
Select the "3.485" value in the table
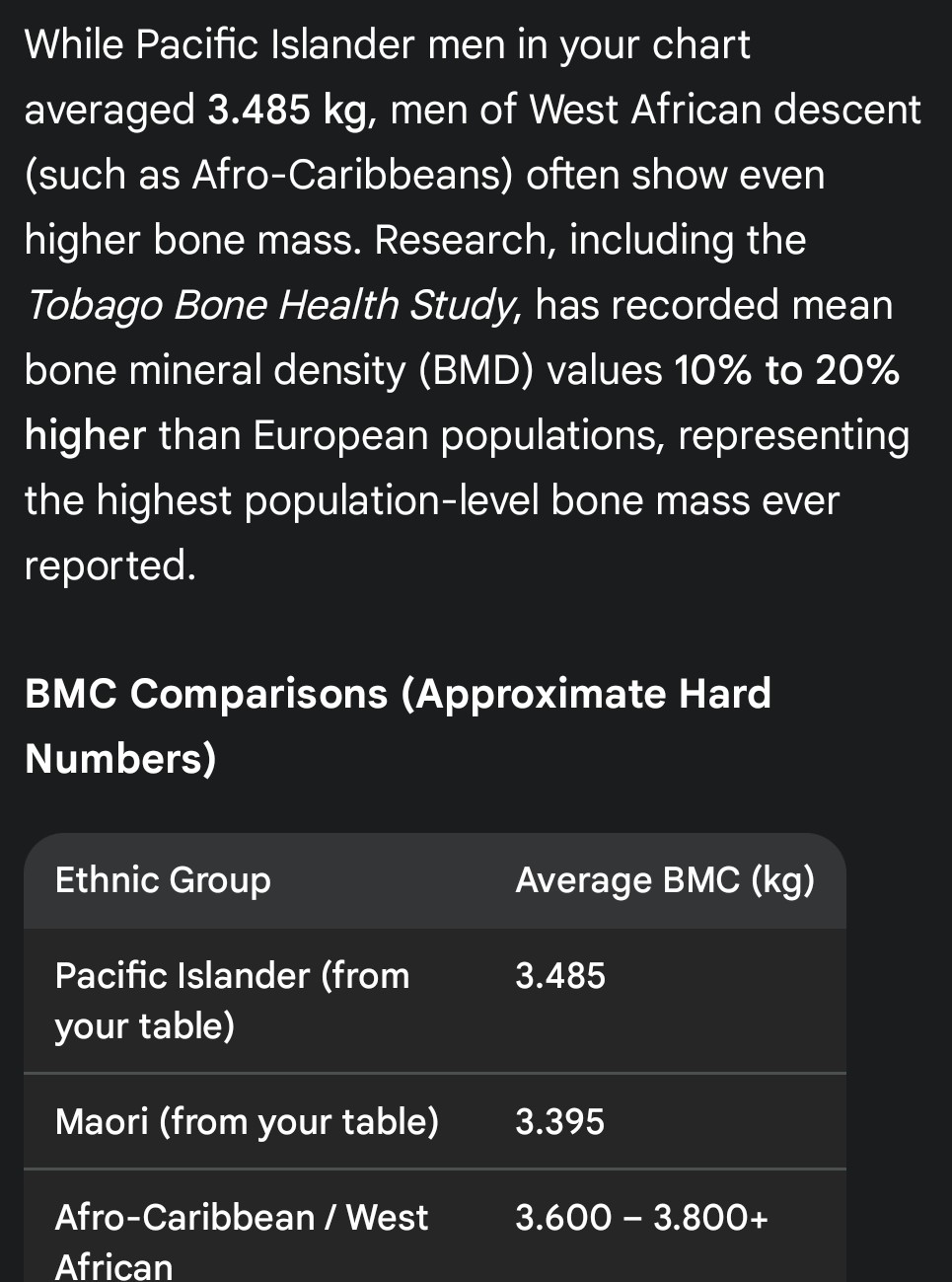pos(559,976)
